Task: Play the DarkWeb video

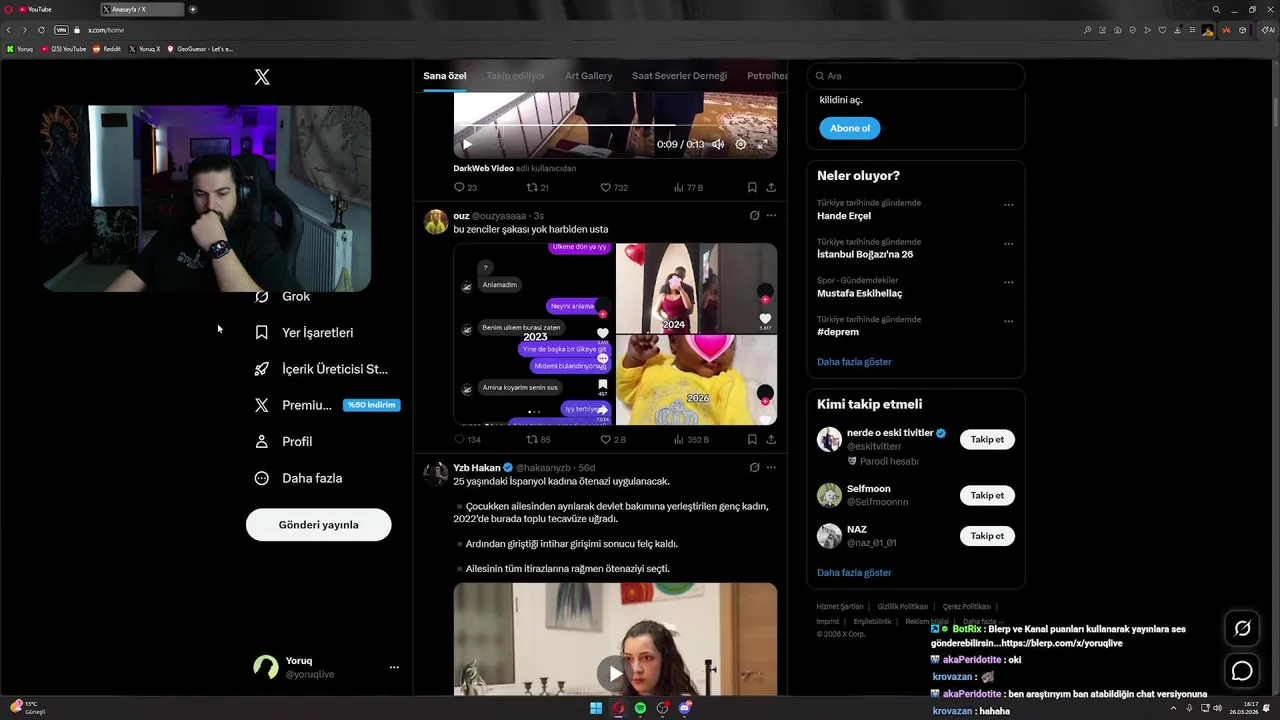Action: (466, 144)
